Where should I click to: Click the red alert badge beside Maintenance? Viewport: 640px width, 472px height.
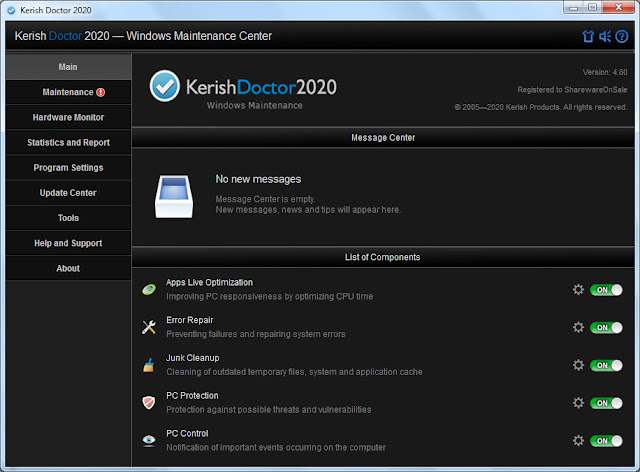pos(100,92)
